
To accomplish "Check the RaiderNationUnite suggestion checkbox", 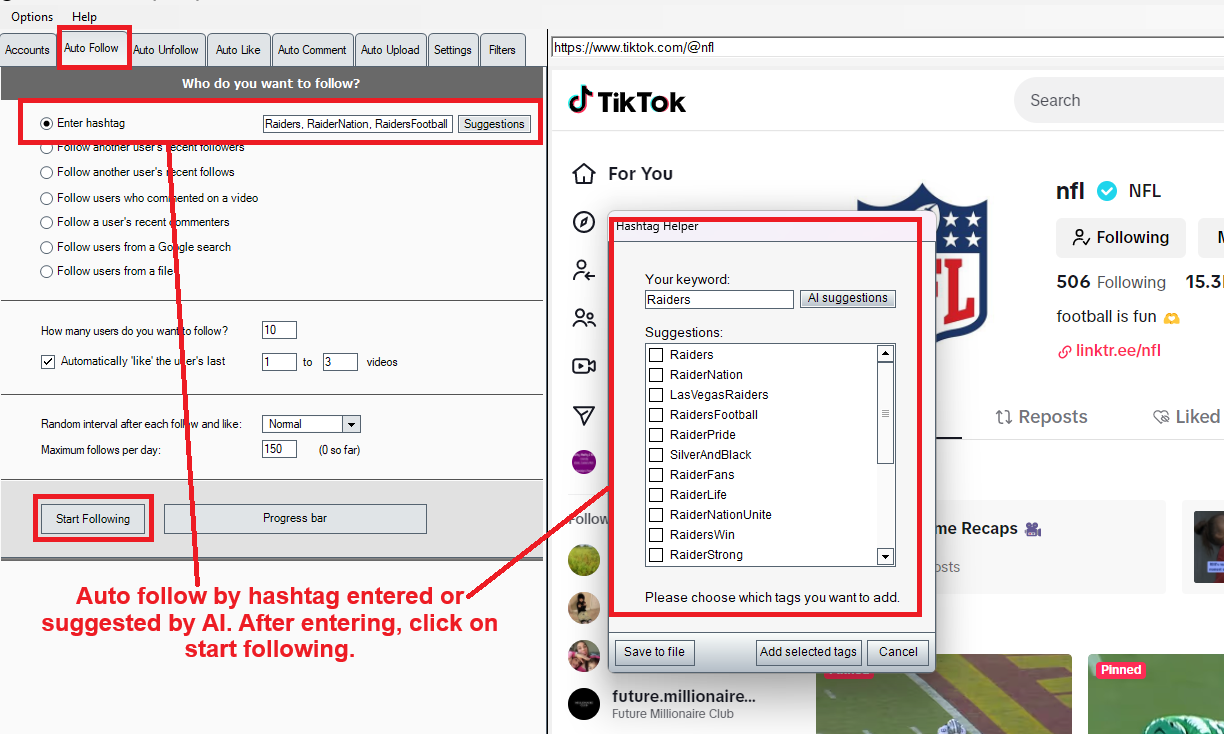I will (656, 515).
